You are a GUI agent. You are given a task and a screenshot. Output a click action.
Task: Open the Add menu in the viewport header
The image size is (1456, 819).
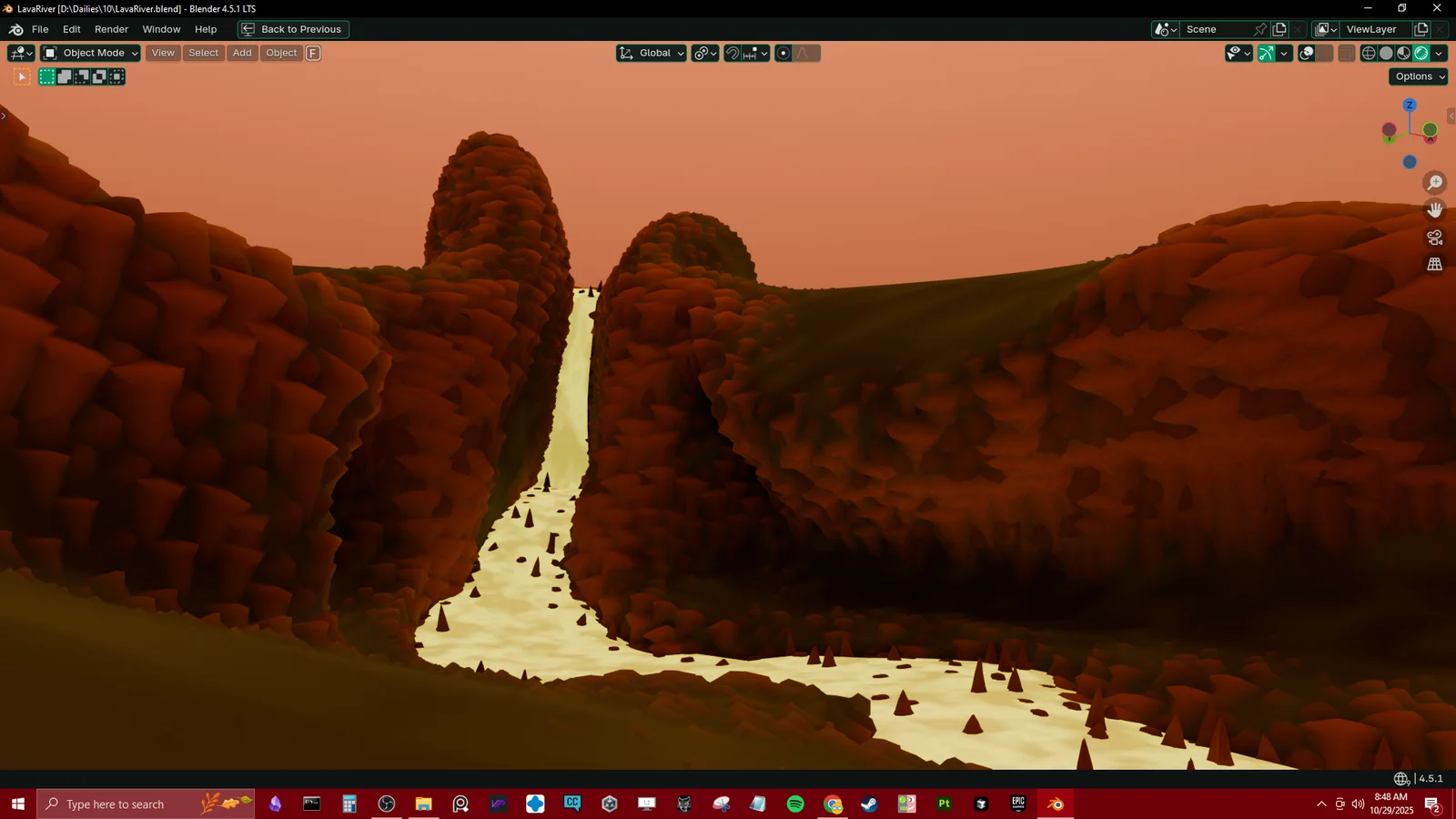pyautogui.click(x=241, y=53)
